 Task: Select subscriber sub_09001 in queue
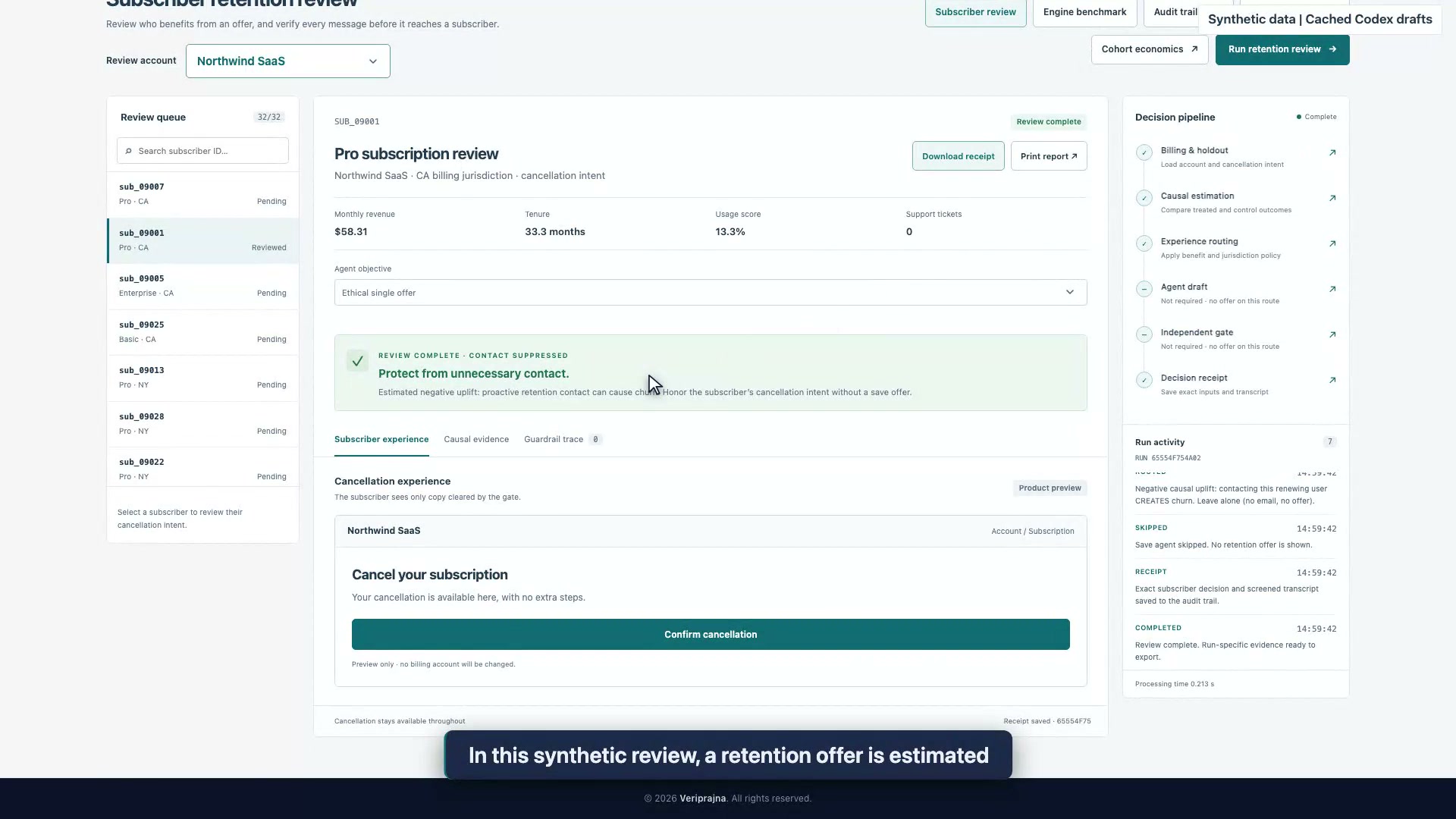[x=202, y=241]
